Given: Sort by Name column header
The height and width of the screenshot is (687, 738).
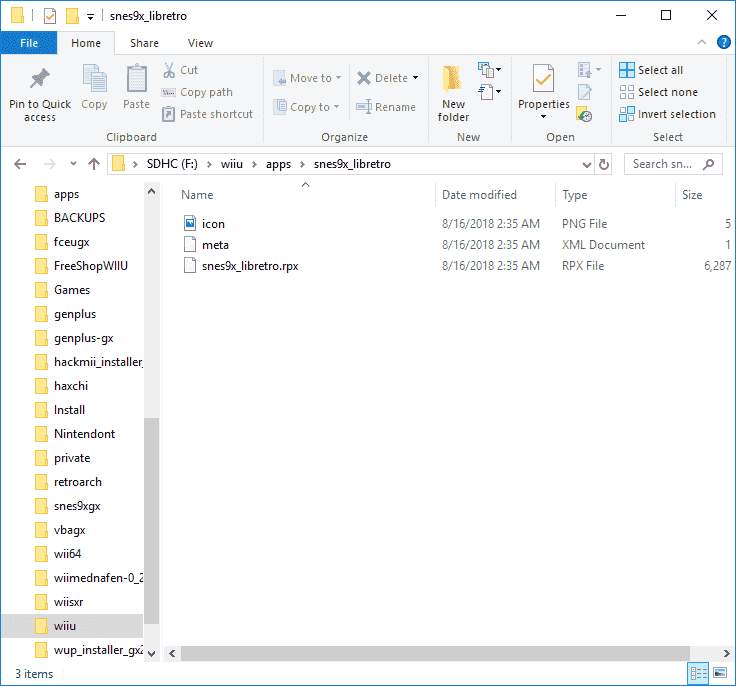Looking at the screenshot, I should tap(197, 195).
